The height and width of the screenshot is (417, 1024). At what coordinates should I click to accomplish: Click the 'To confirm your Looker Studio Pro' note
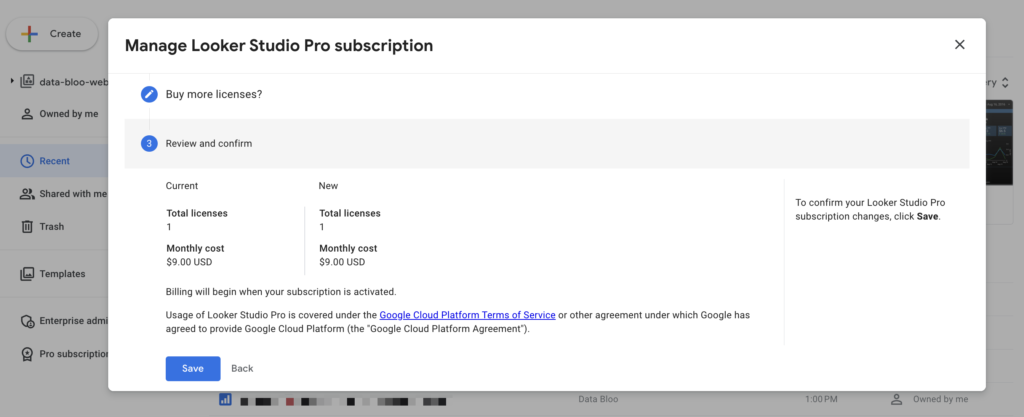871,209
